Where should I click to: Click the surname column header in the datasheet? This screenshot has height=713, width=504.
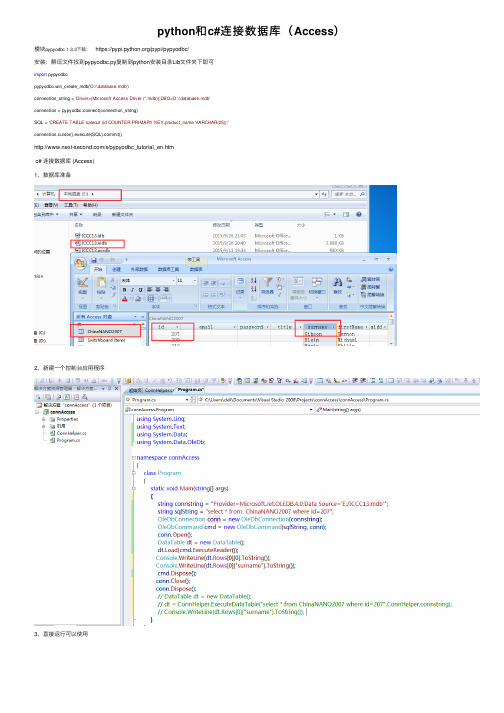coord(320,327)
